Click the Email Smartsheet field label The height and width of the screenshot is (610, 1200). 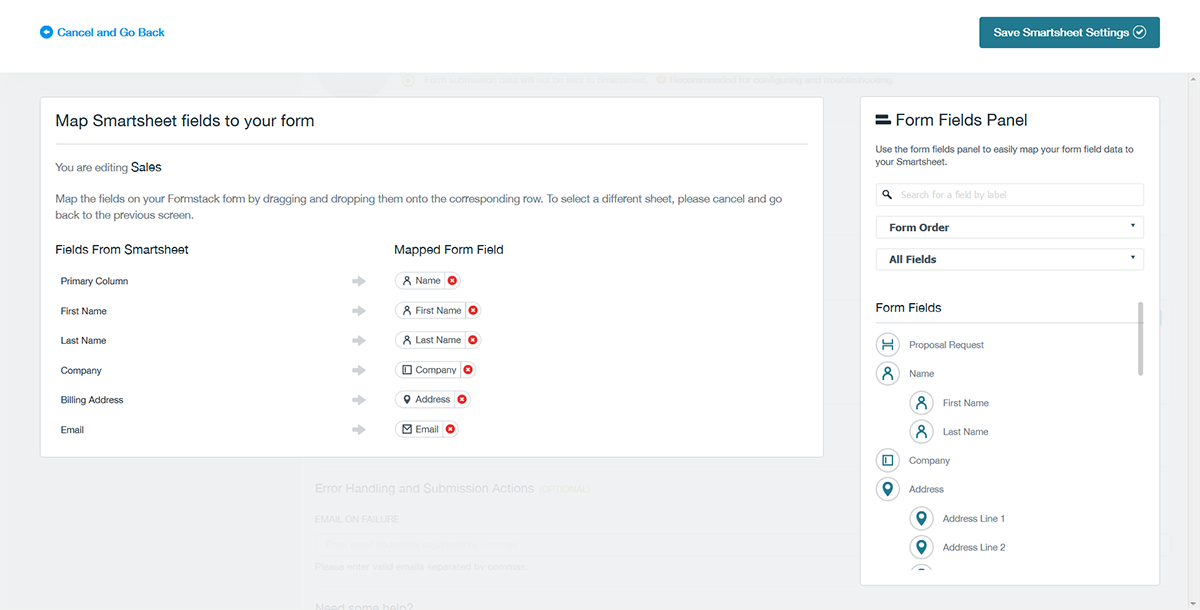72,430
